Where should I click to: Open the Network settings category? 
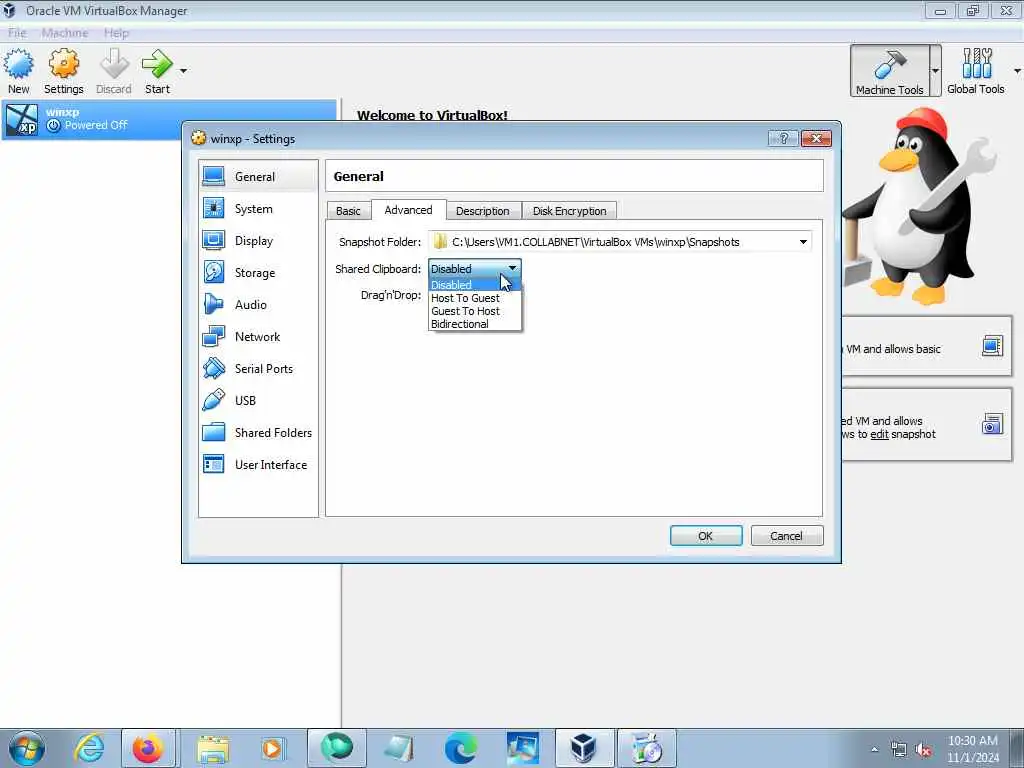pyautogui.click(x=259, y=336)
